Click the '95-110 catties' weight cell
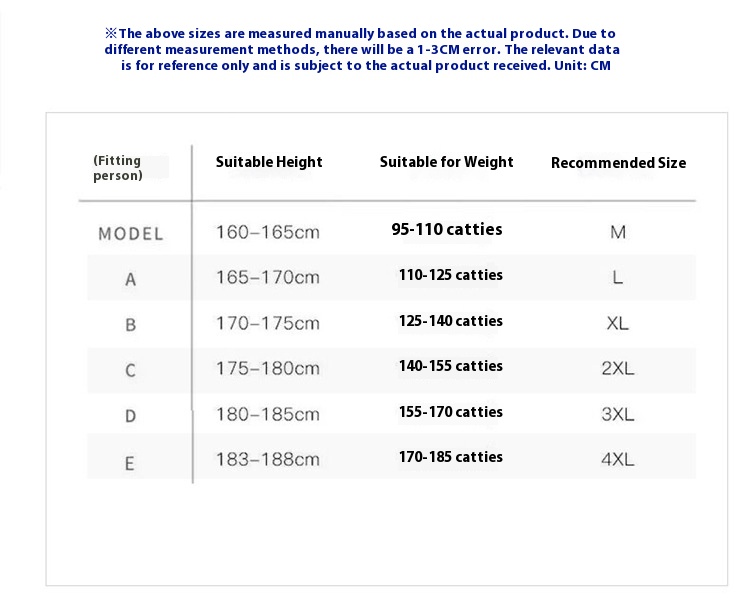 (447, 230)
